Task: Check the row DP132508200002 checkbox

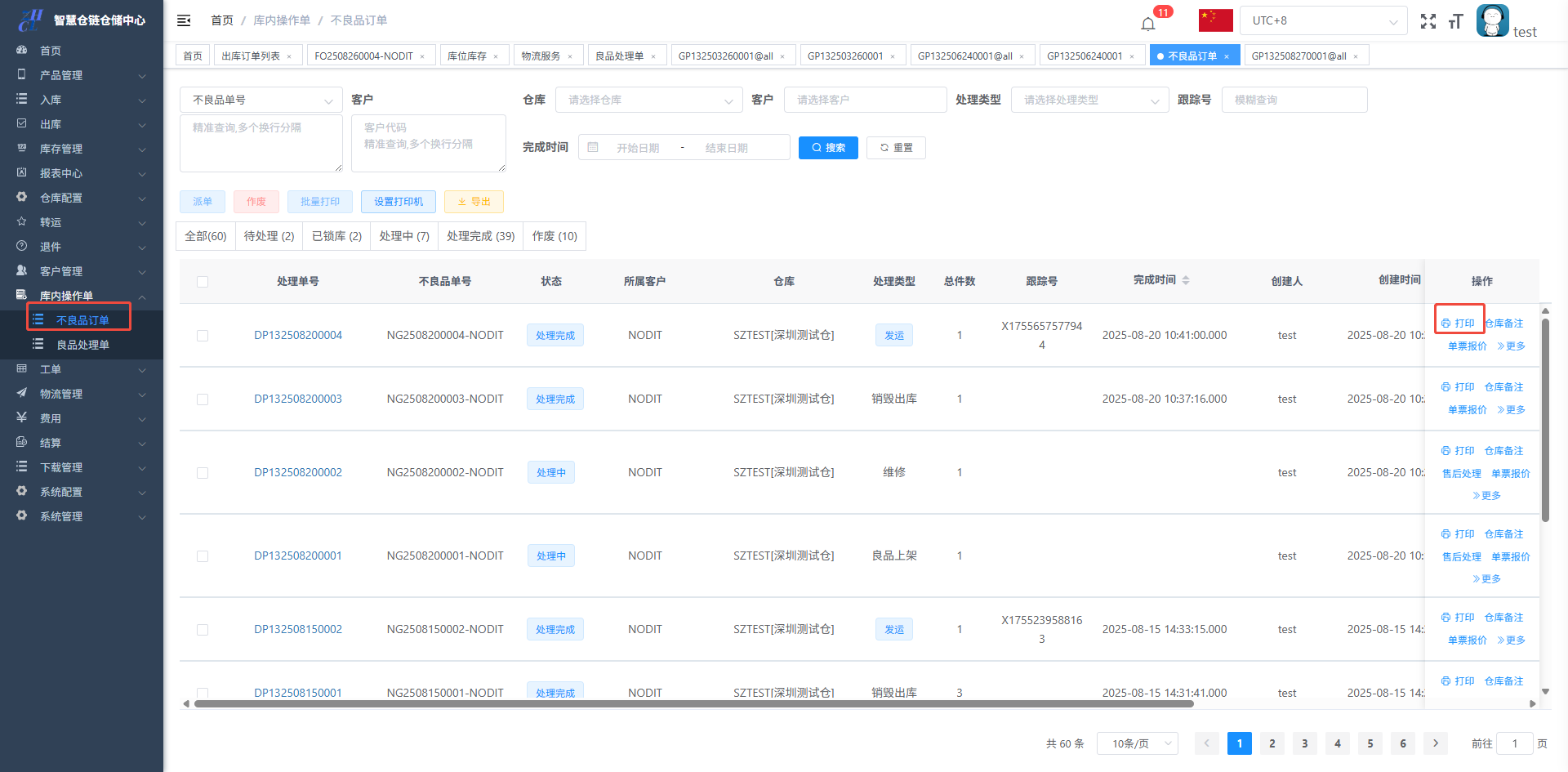Action: click(x=203, y=473)
